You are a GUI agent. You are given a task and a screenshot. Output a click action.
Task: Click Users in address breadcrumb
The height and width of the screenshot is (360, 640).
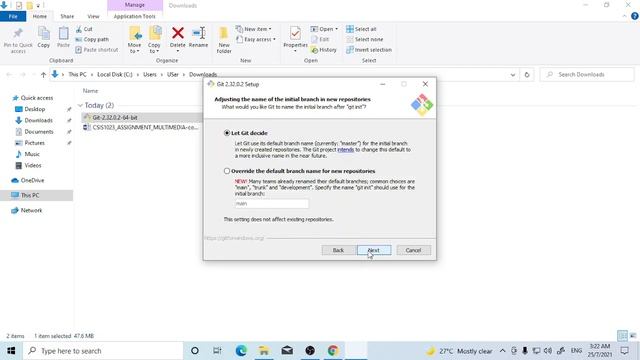150,75
